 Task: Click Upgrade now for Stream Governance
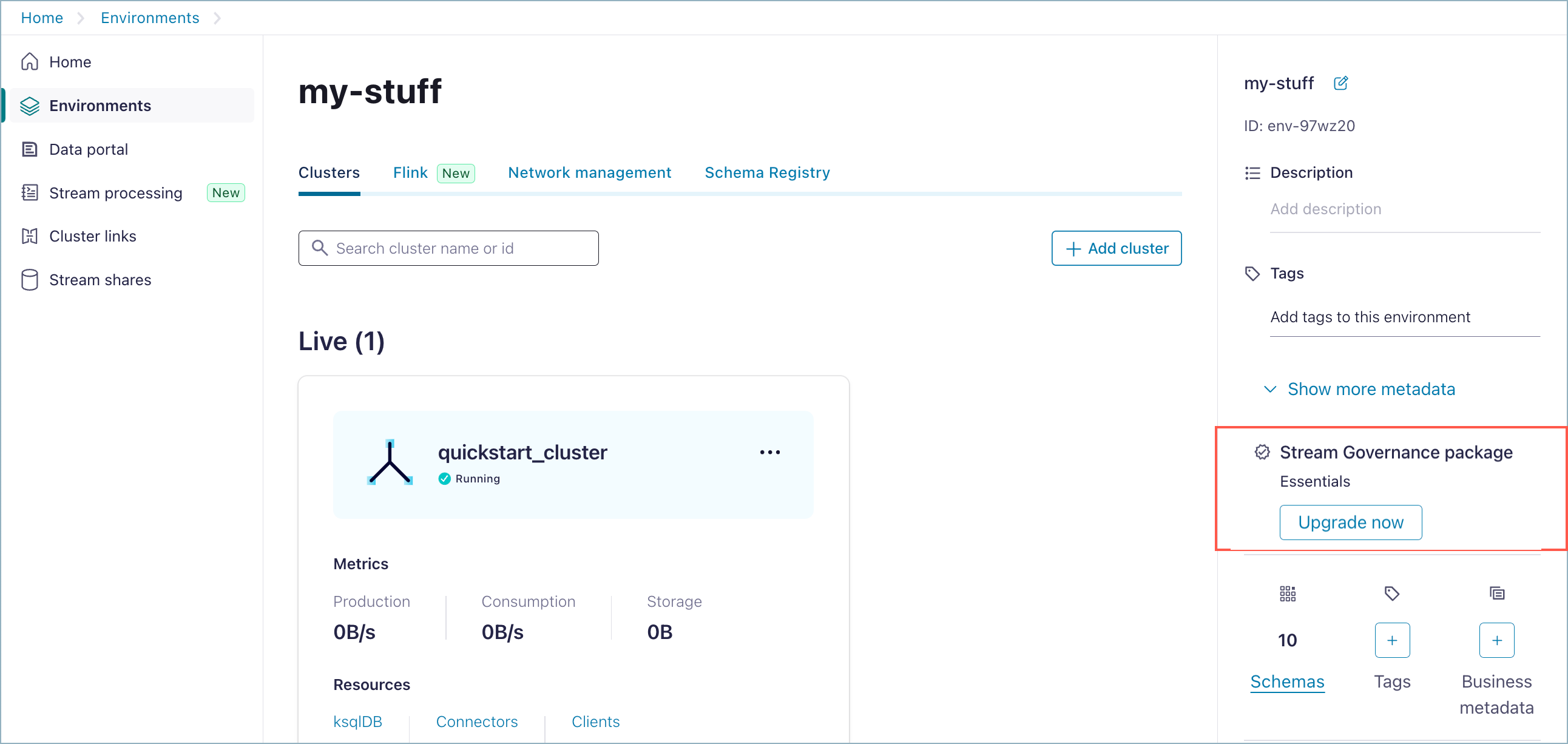[x=1351, y=522]
